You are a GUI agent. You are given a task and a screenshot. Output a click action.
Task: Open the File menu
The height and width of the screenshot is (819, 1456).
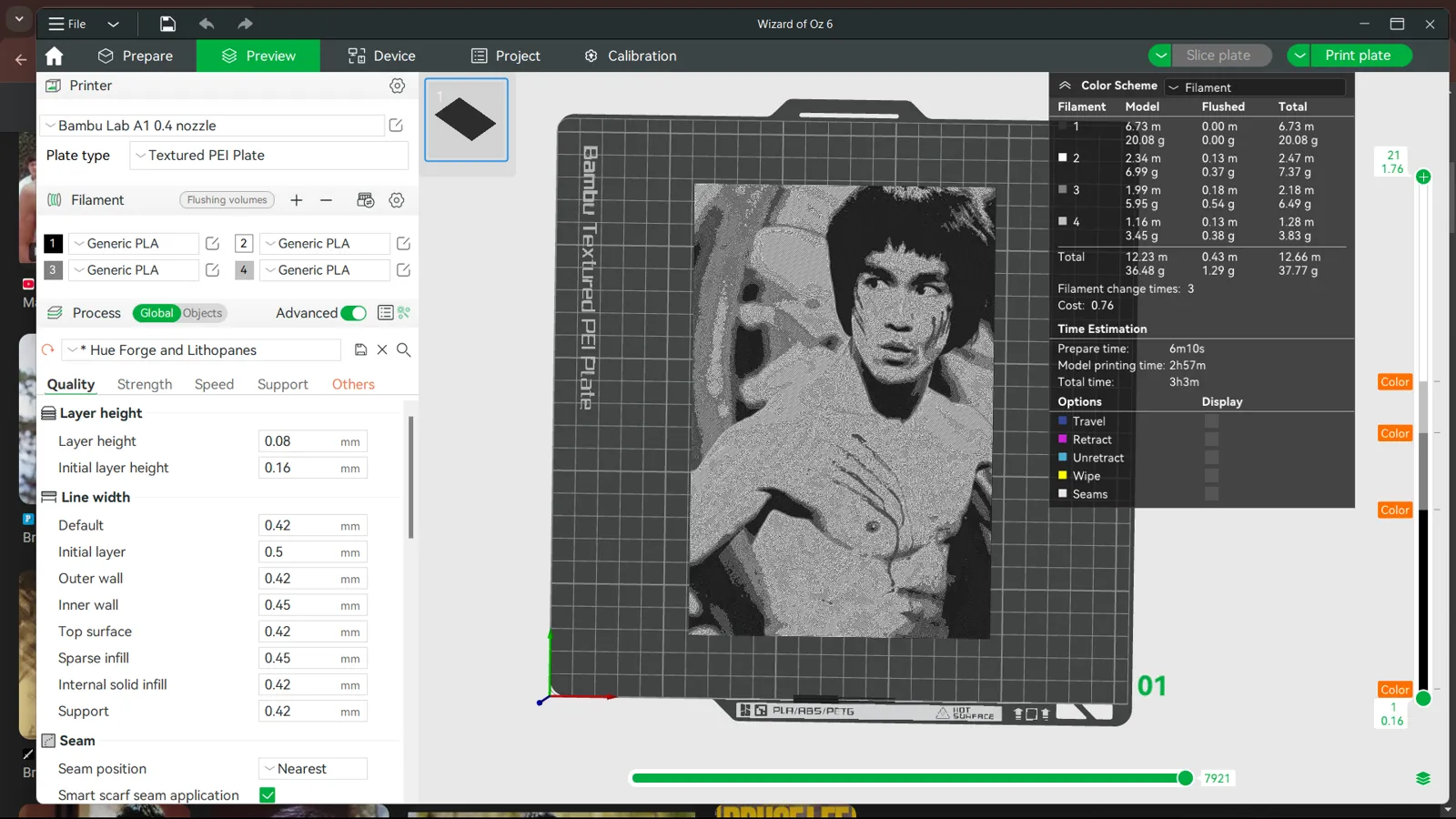67,25
